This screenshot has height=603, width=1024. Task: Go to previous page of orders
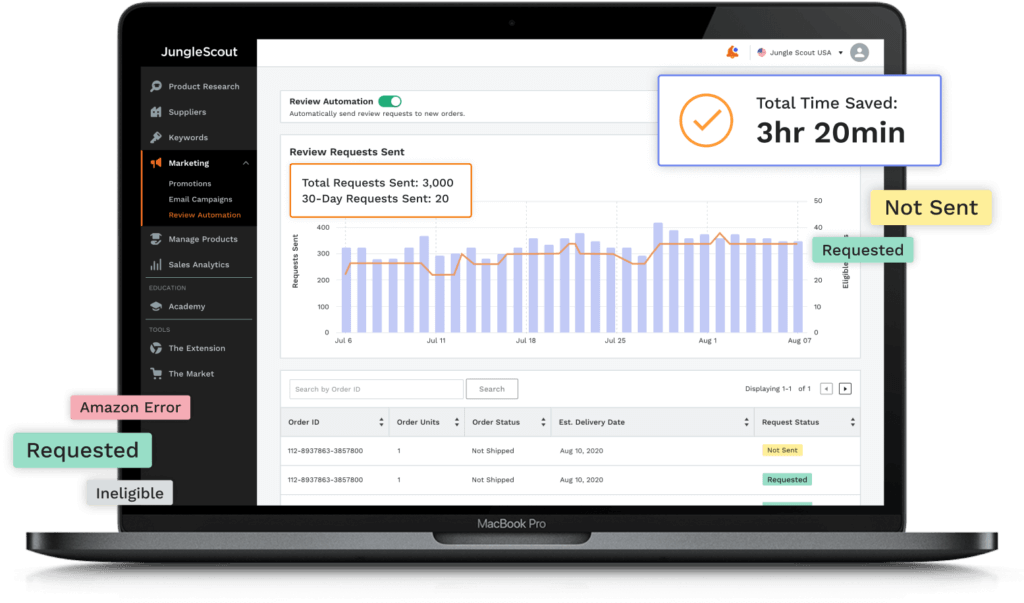[826, 389]
